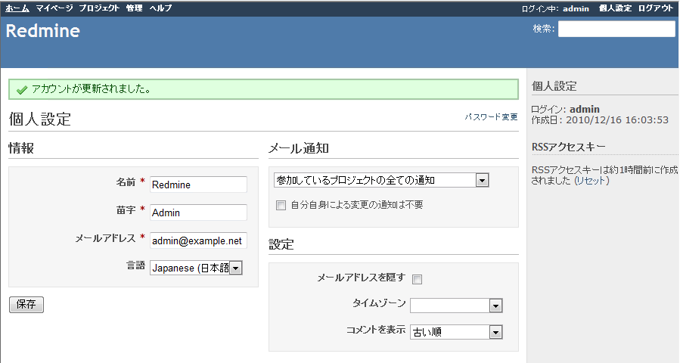Open the 管理 menu item

[134, 8]
